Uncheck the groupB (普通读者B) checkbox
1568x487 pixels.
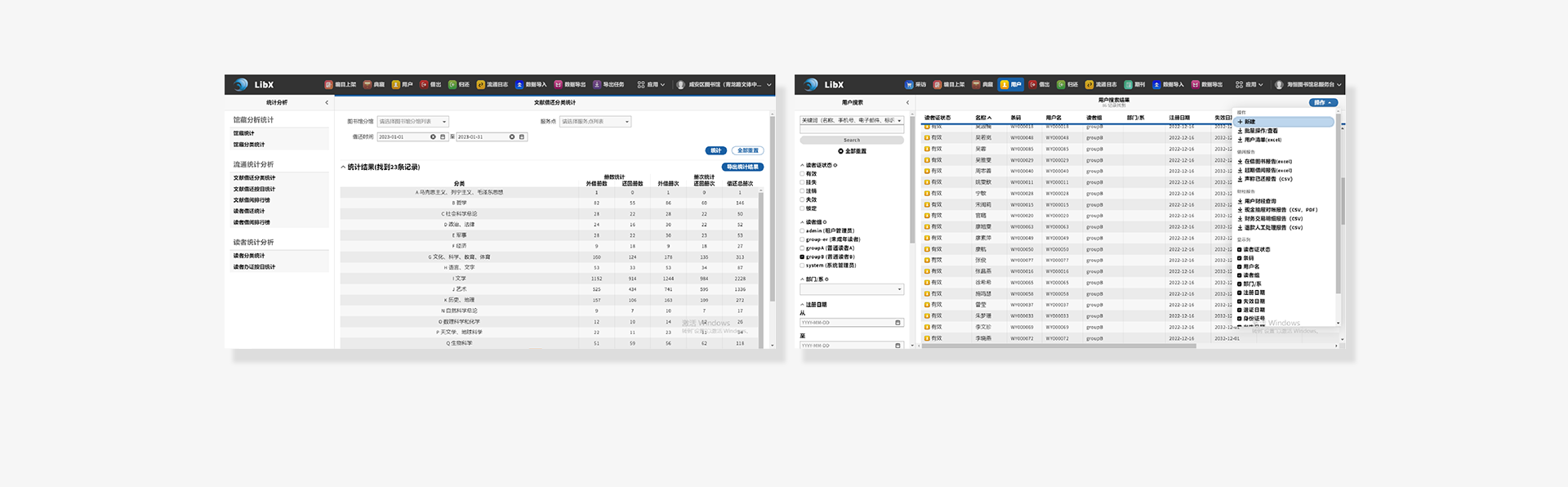pos(802,257)
